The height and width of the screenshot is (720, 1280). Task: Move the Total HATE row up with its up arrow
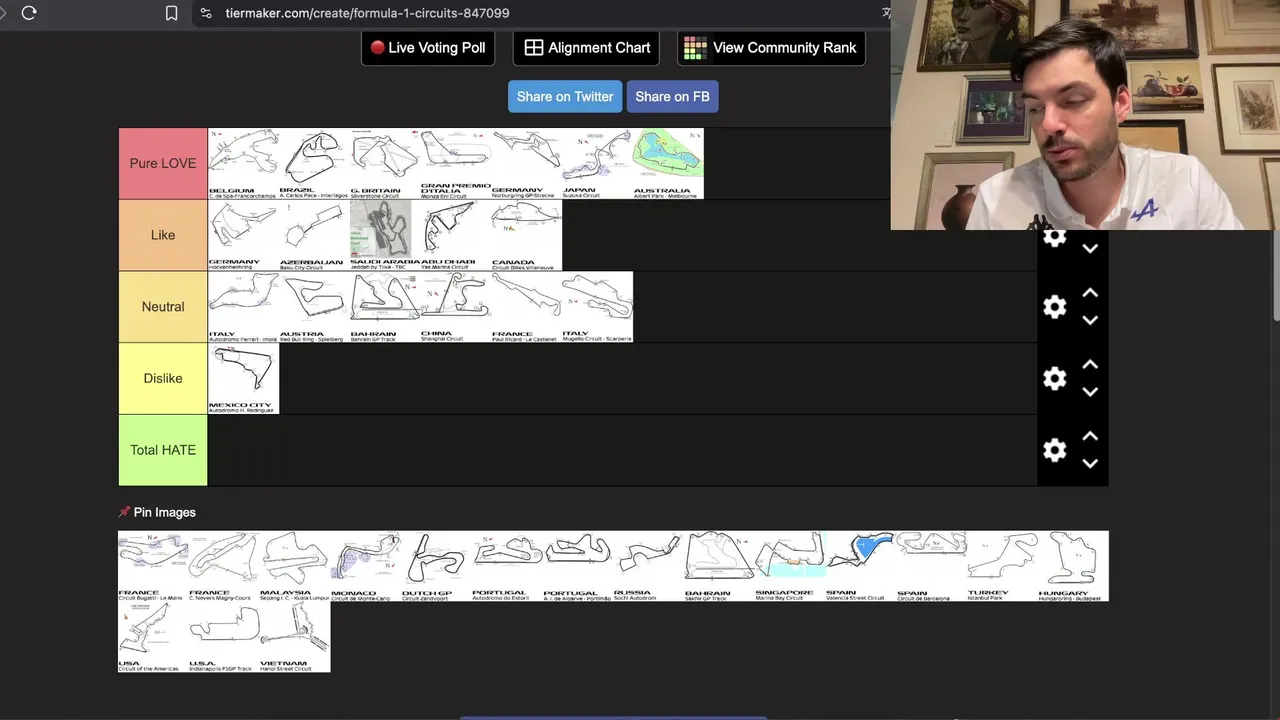[1090, 436]
